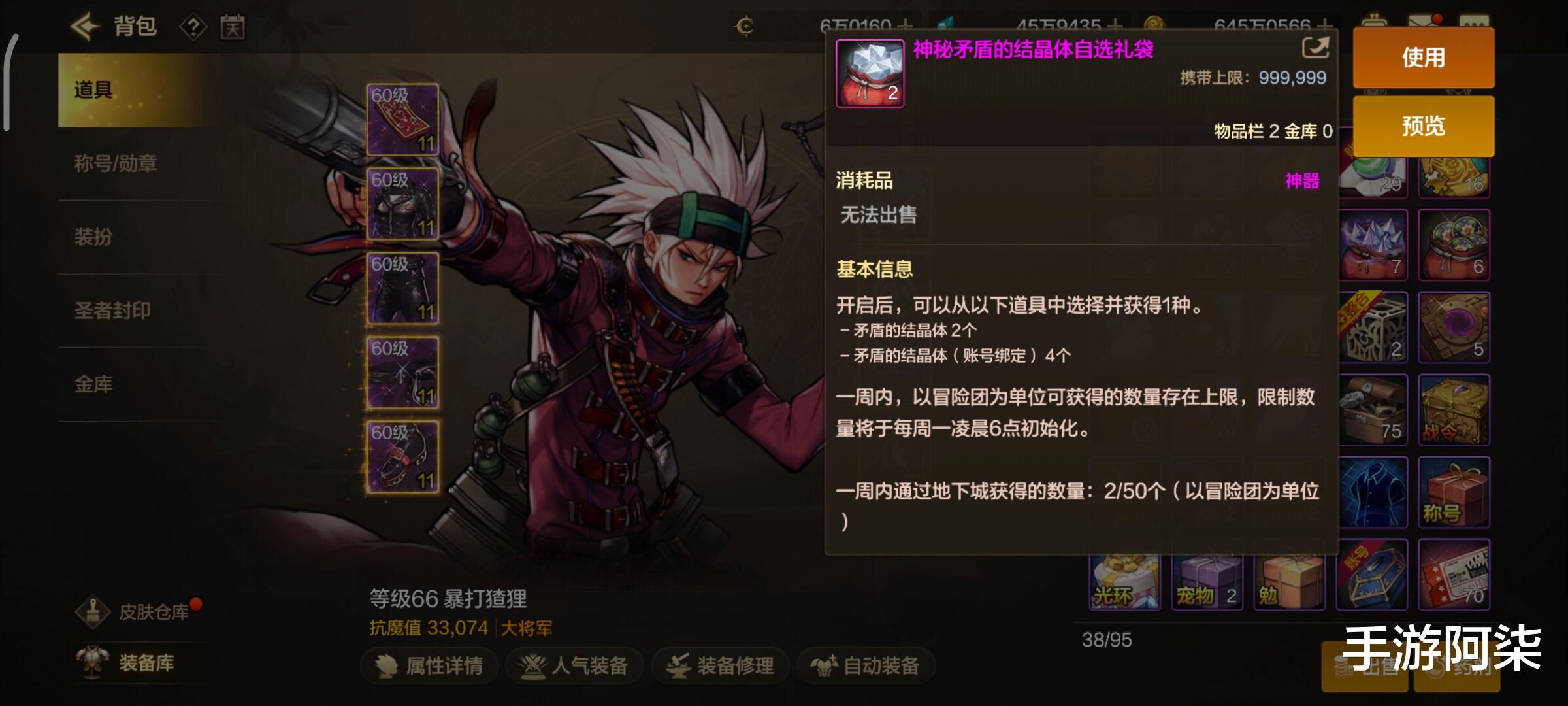Viewport: 1568px width, 706px height.
Task: Select the 战令 golden chest item
Action: [x=1454, y=410]
